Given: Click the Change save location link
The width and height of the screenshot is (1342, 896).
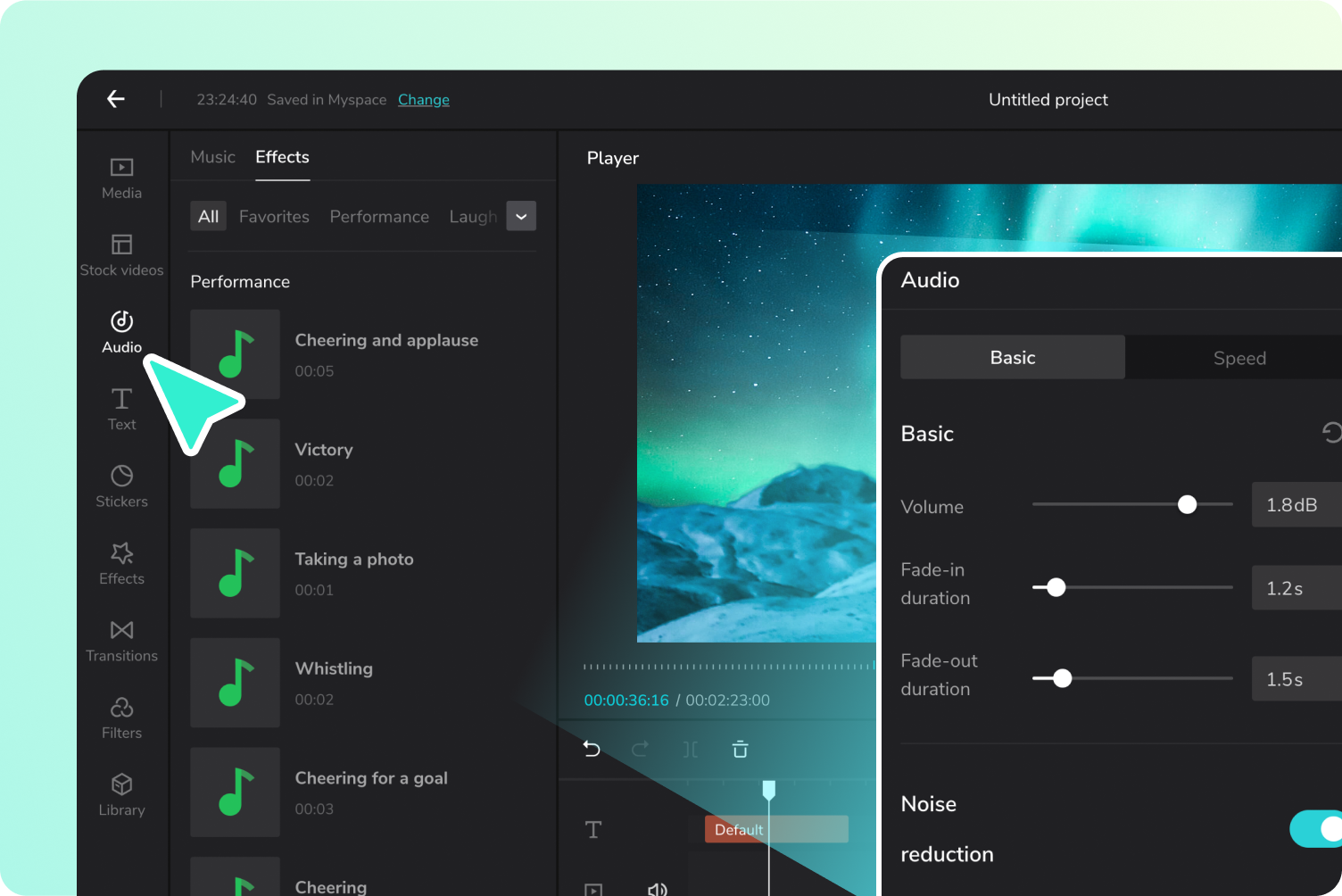Looking at the screenshot, I should (x=424, y=100).
